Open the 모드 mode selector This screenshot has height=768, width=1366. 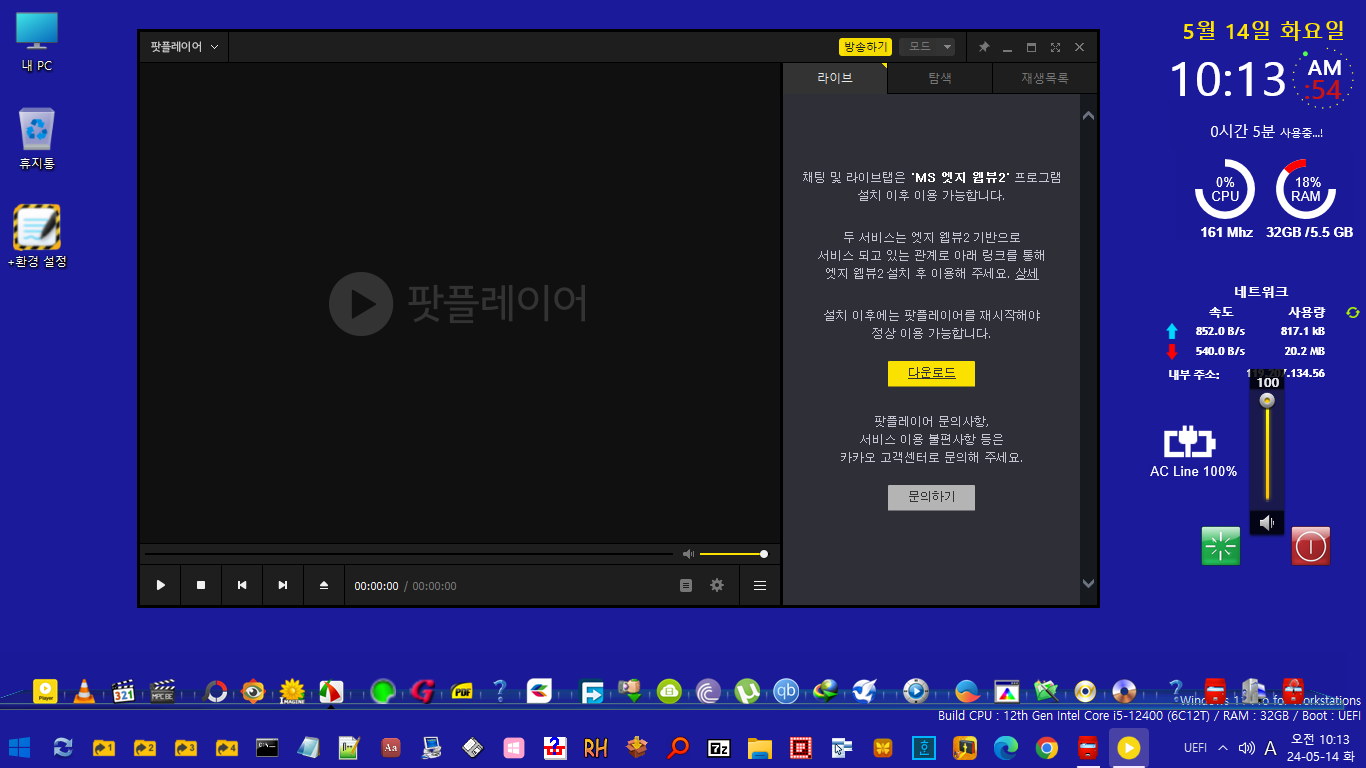[x=927, y=47]
